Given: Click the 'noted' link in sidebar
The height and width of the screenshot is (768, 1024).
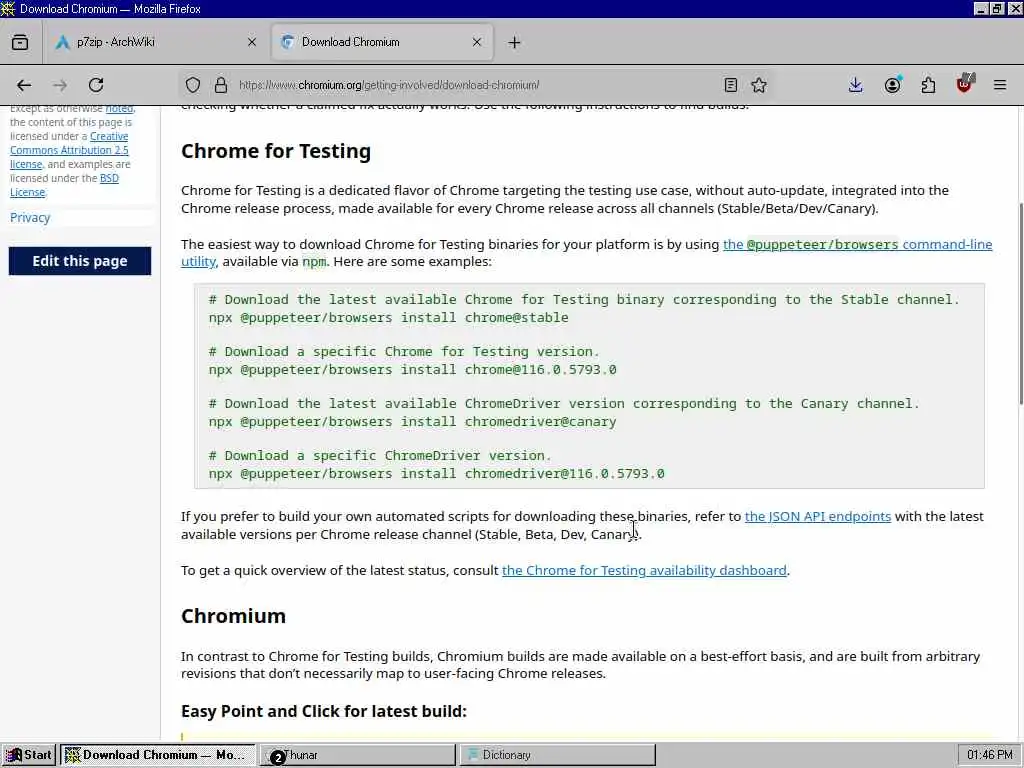Looking at the screenshot, I should pyautogui.click(x=120, y=108).
